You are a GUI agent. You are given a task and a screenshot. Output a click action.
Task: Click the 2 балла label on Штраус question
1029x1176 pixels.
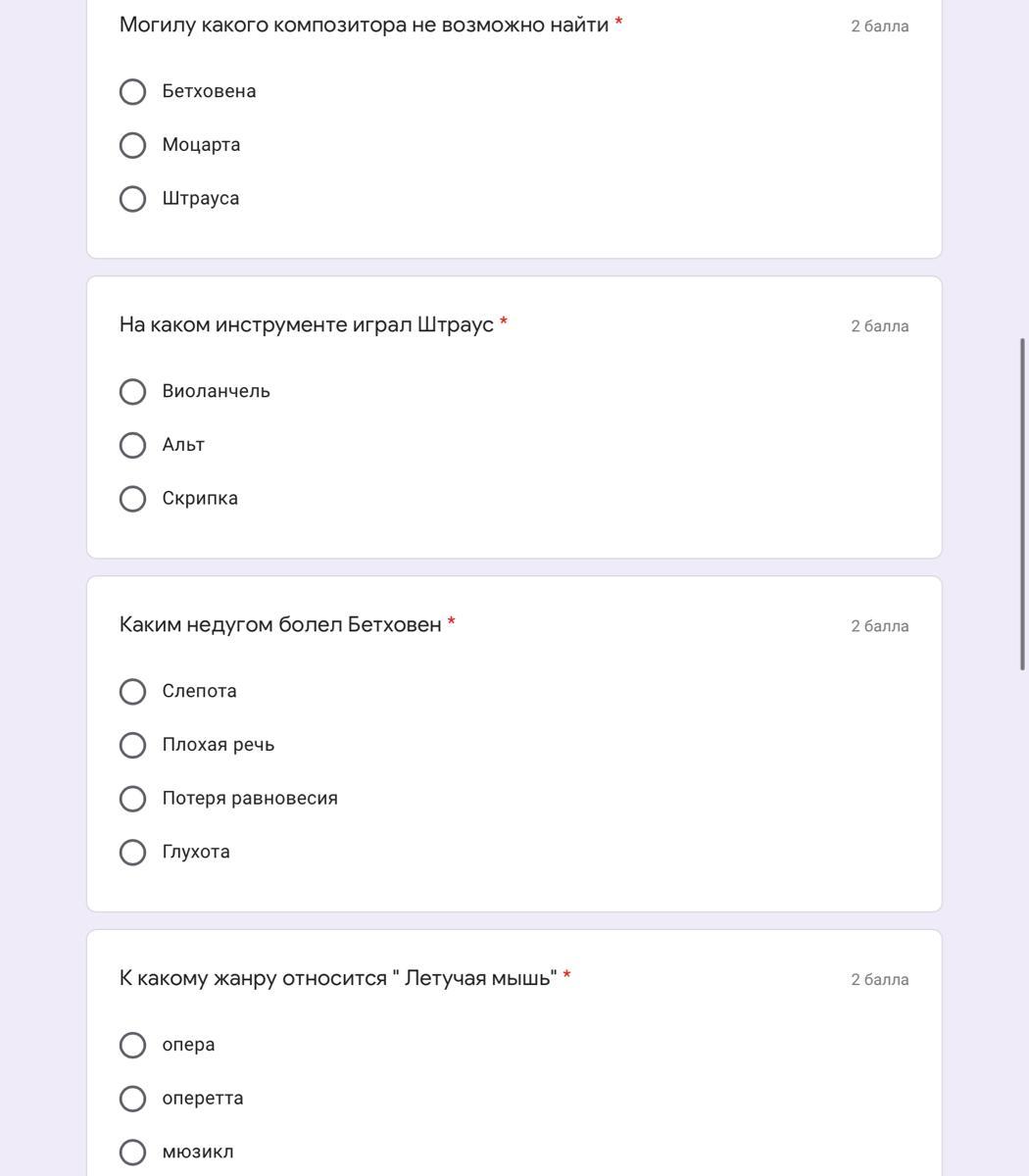(879, 326)
